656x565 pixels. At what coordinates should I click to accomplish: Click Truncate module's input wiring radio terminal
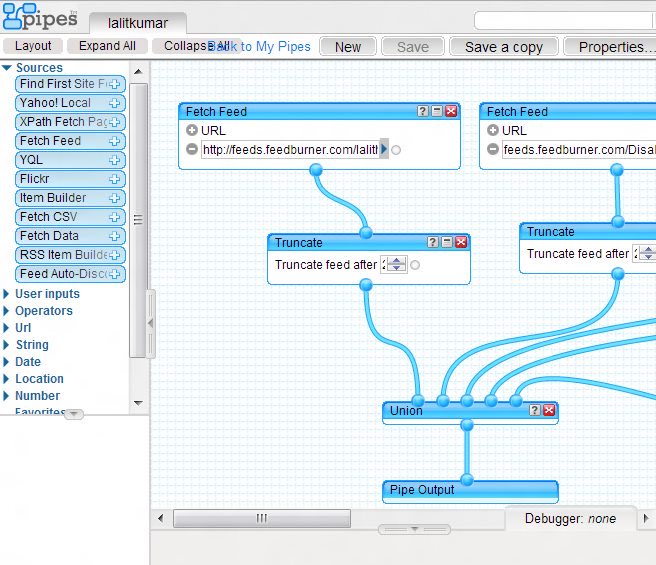coord(415,265)
